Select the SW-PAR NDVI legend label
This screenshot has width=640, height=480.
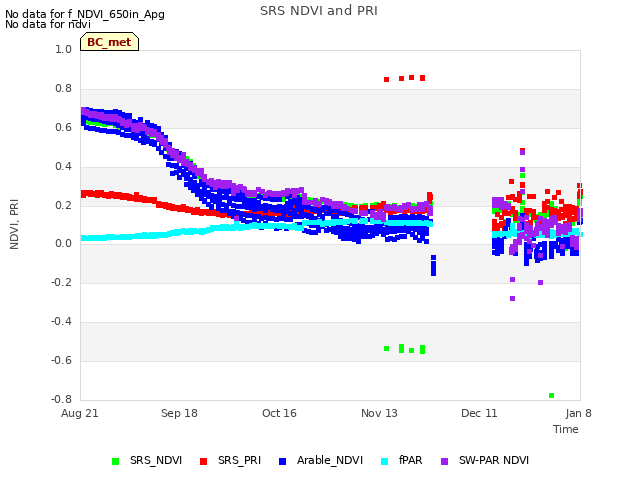(494, 460)
